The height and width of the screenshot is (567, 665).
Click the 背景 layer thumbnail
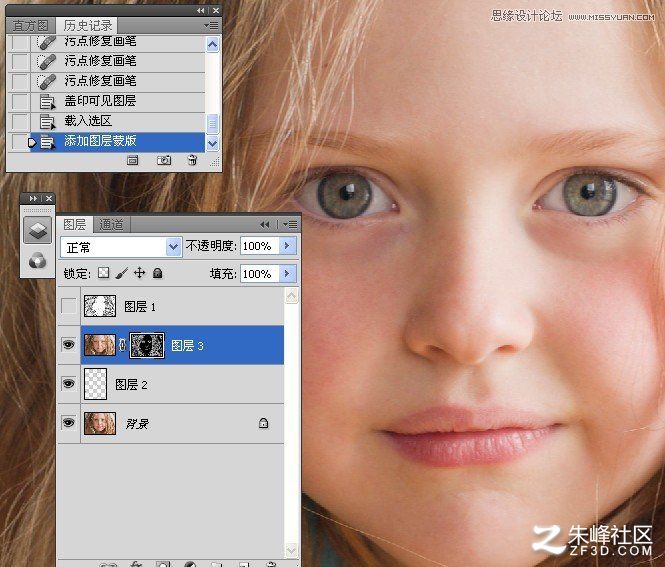point(100,423)
